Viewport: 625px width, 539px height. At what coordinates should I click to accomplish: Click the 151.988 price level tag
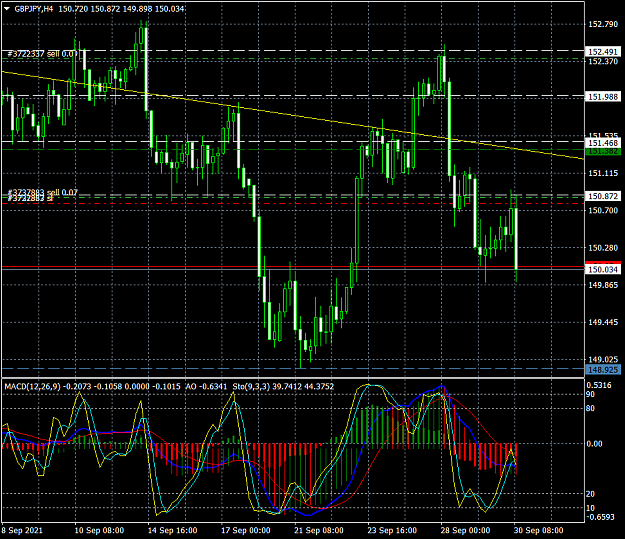[x=603, y=97]
